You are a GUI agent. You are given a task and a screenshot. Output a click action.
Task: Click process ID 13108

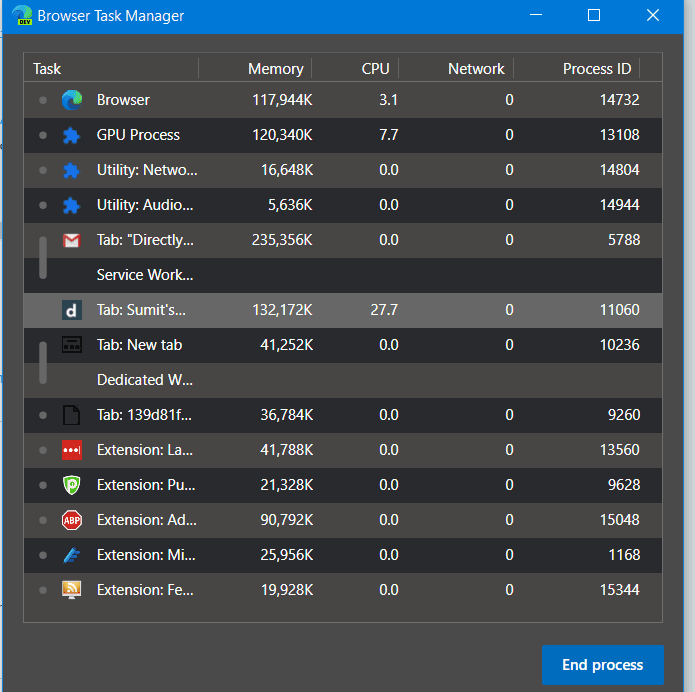(x=619, y=135)
